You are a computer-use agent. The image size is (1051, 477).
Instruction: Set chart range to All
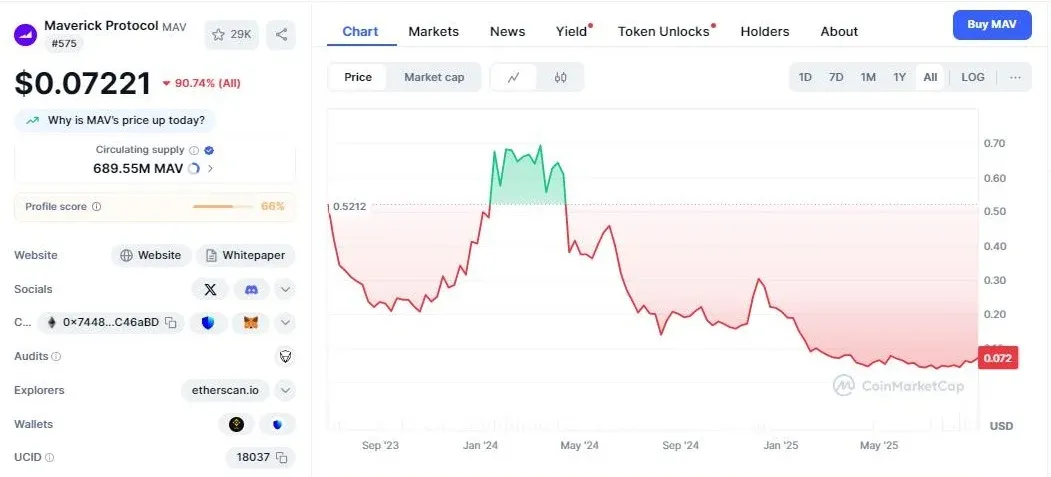click(x=930, y=77)
